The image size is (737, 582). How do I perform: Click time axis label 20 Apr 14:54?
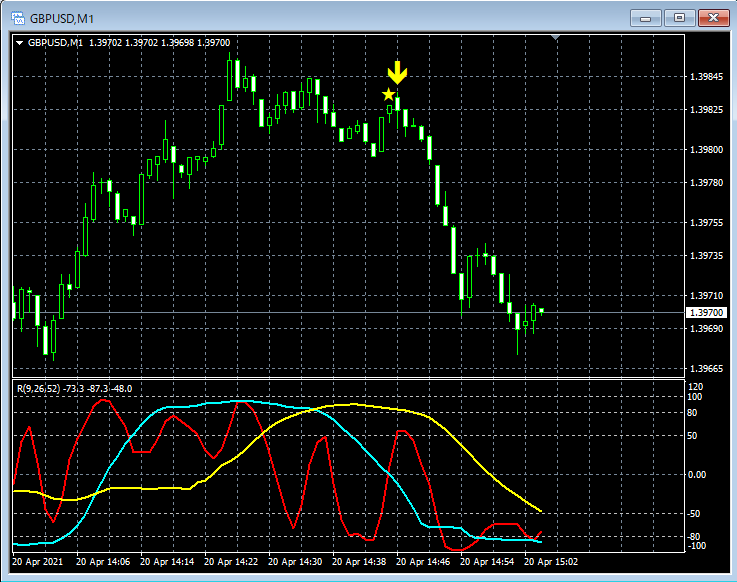(x=486, y=562)
